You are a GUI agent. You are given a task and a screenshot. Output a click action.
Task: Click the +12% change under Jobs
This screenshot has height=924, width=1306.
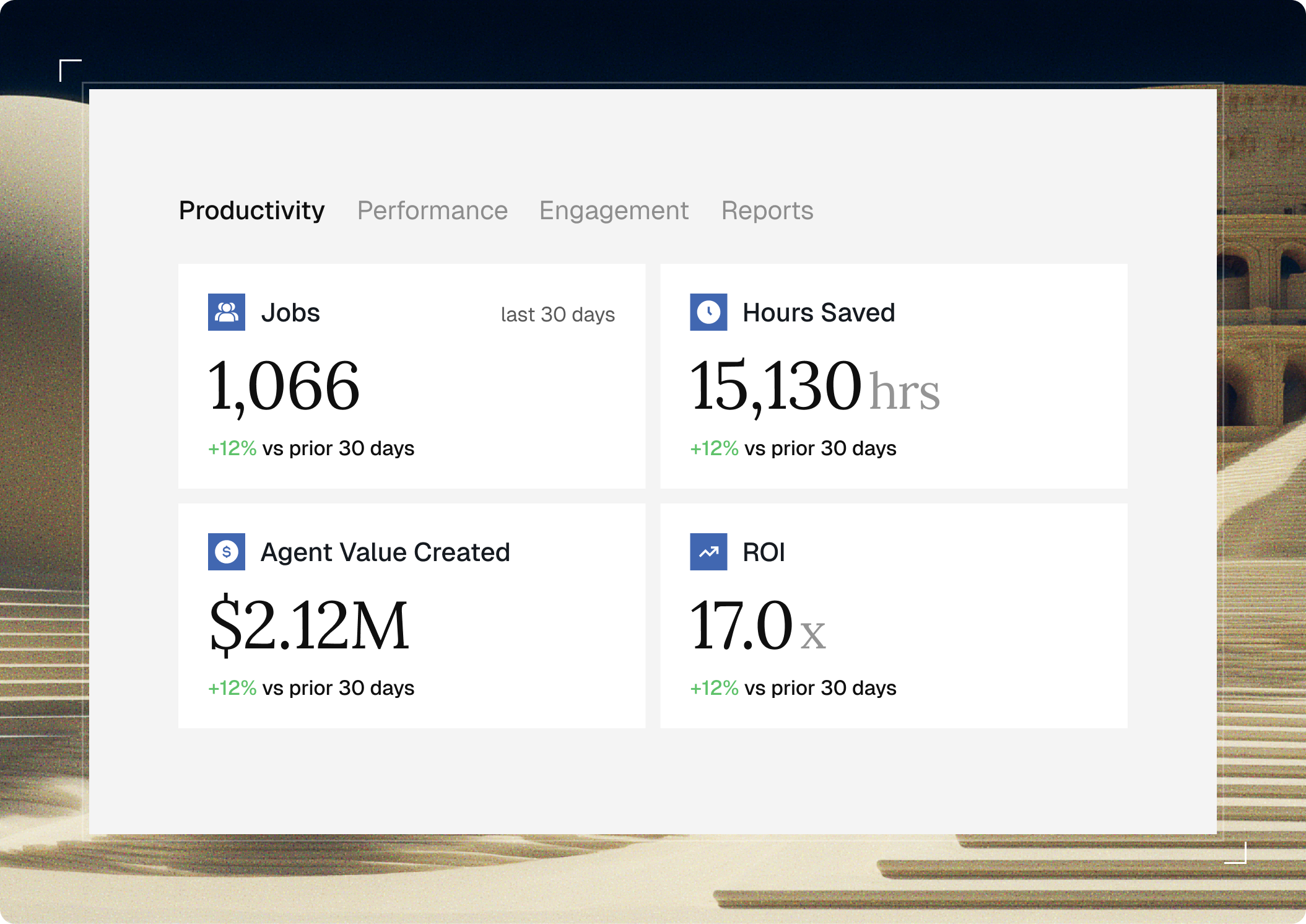(232, 448)
